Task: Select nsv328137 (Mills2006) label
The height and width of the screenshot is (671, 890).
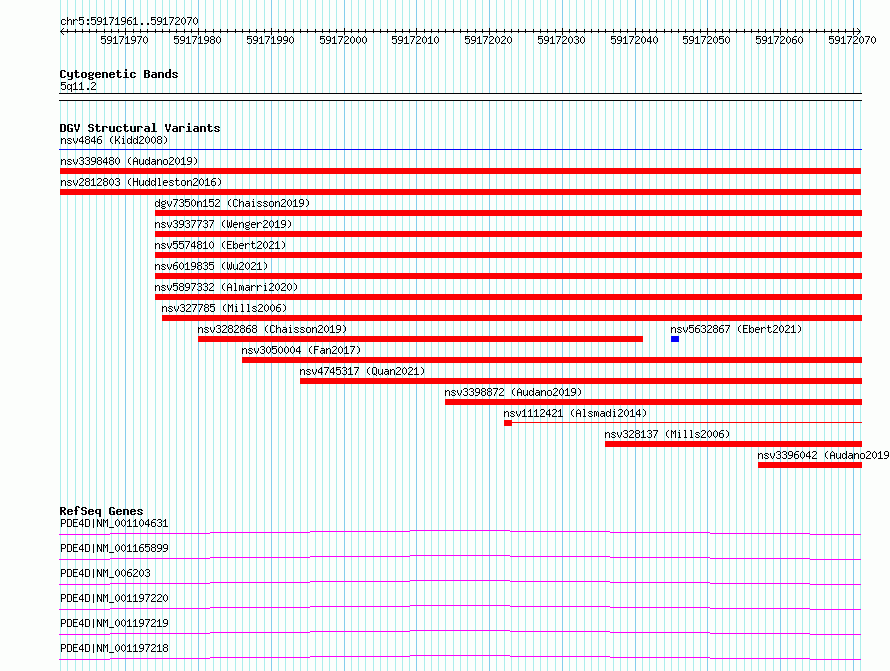Action: click(667, 434)
